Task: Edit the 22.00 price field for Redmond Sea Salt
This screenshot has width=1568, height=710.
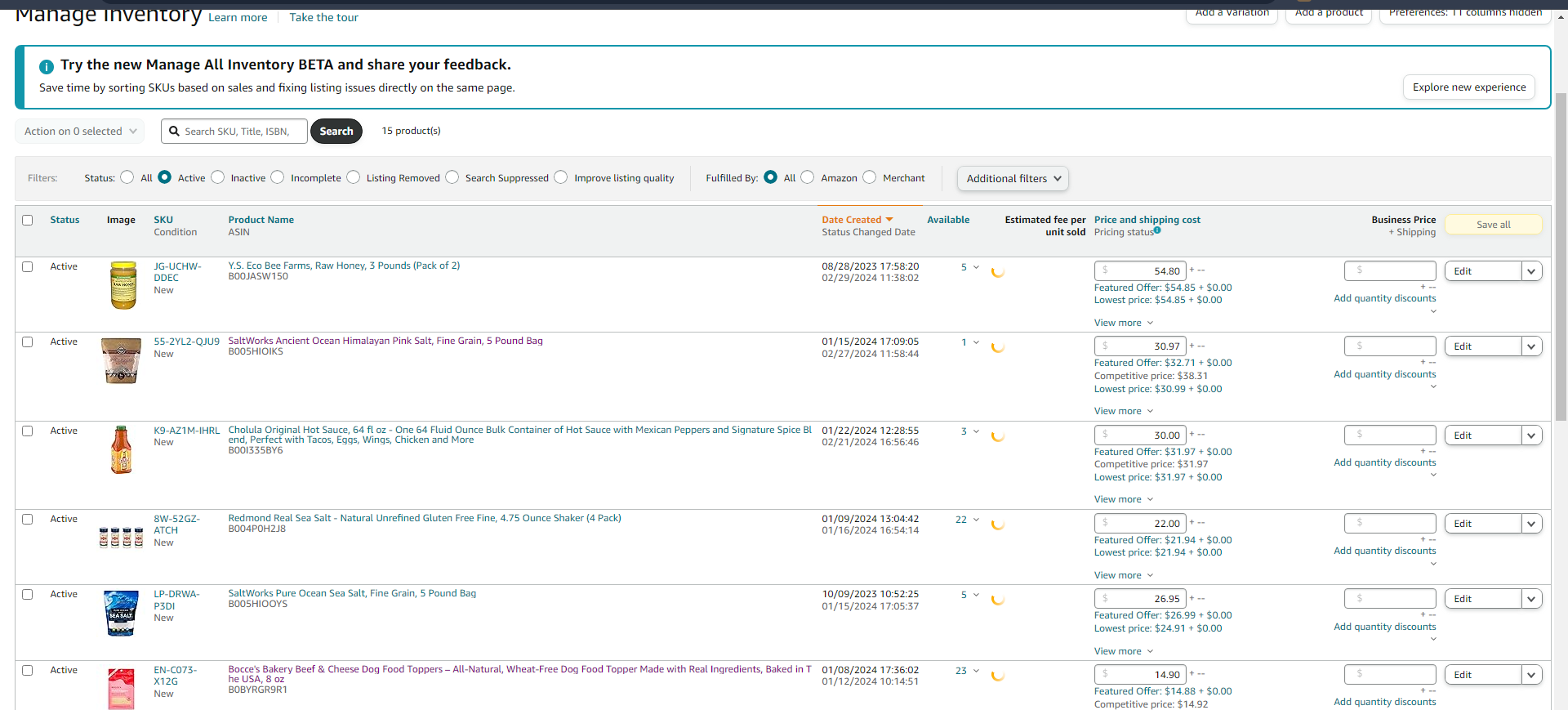Action: pyautogui.click(x=1140, y=523)
